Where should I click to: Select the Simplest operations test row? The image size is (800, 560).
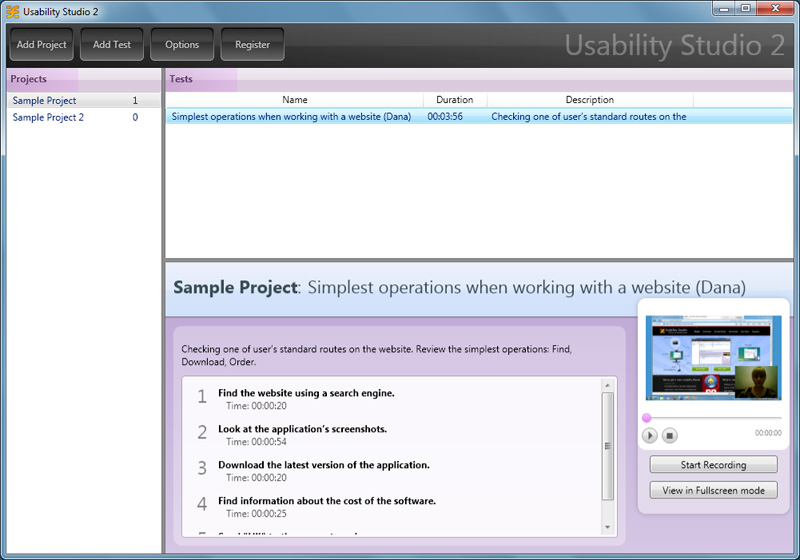coord(479,117)
